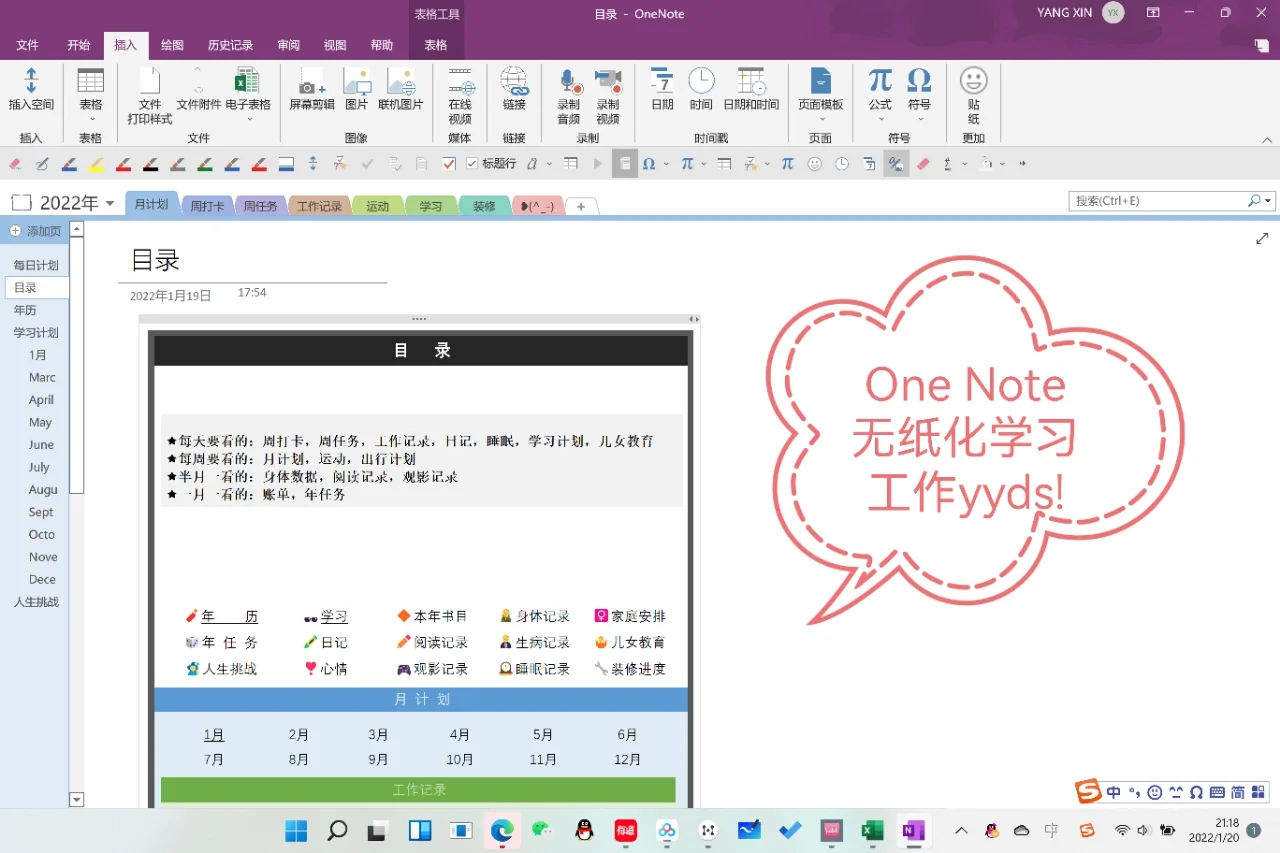Pick the black pen
The height and width of the screenshot is (853, 1280).
151,164
